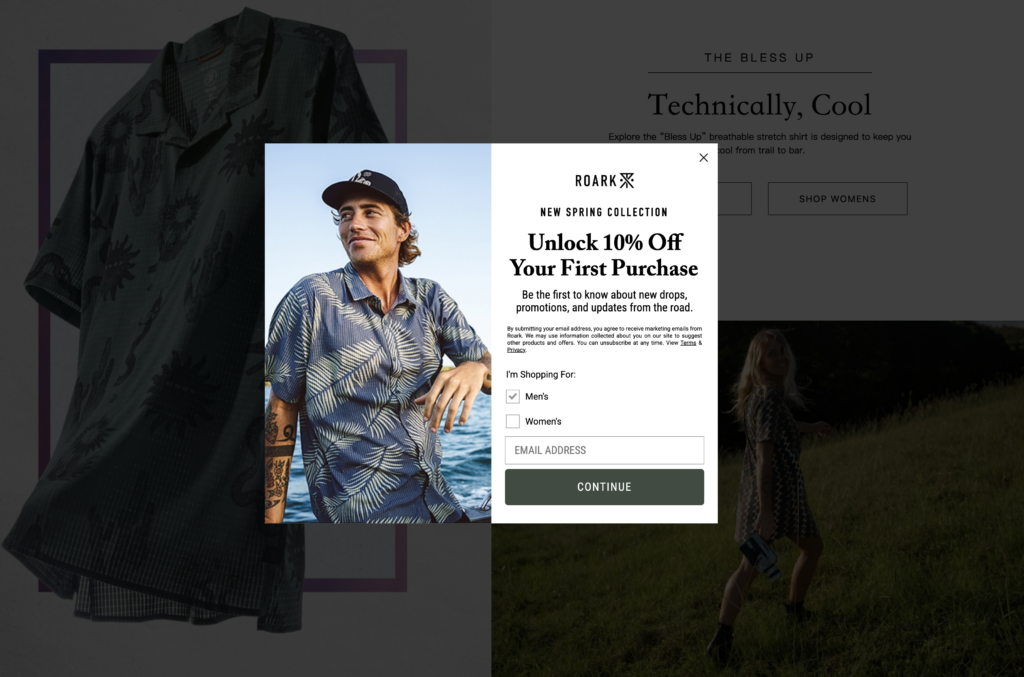This screenshot has height=677, width=1024.
Task: Check the Women's checkbox
Action: point(513,421)
